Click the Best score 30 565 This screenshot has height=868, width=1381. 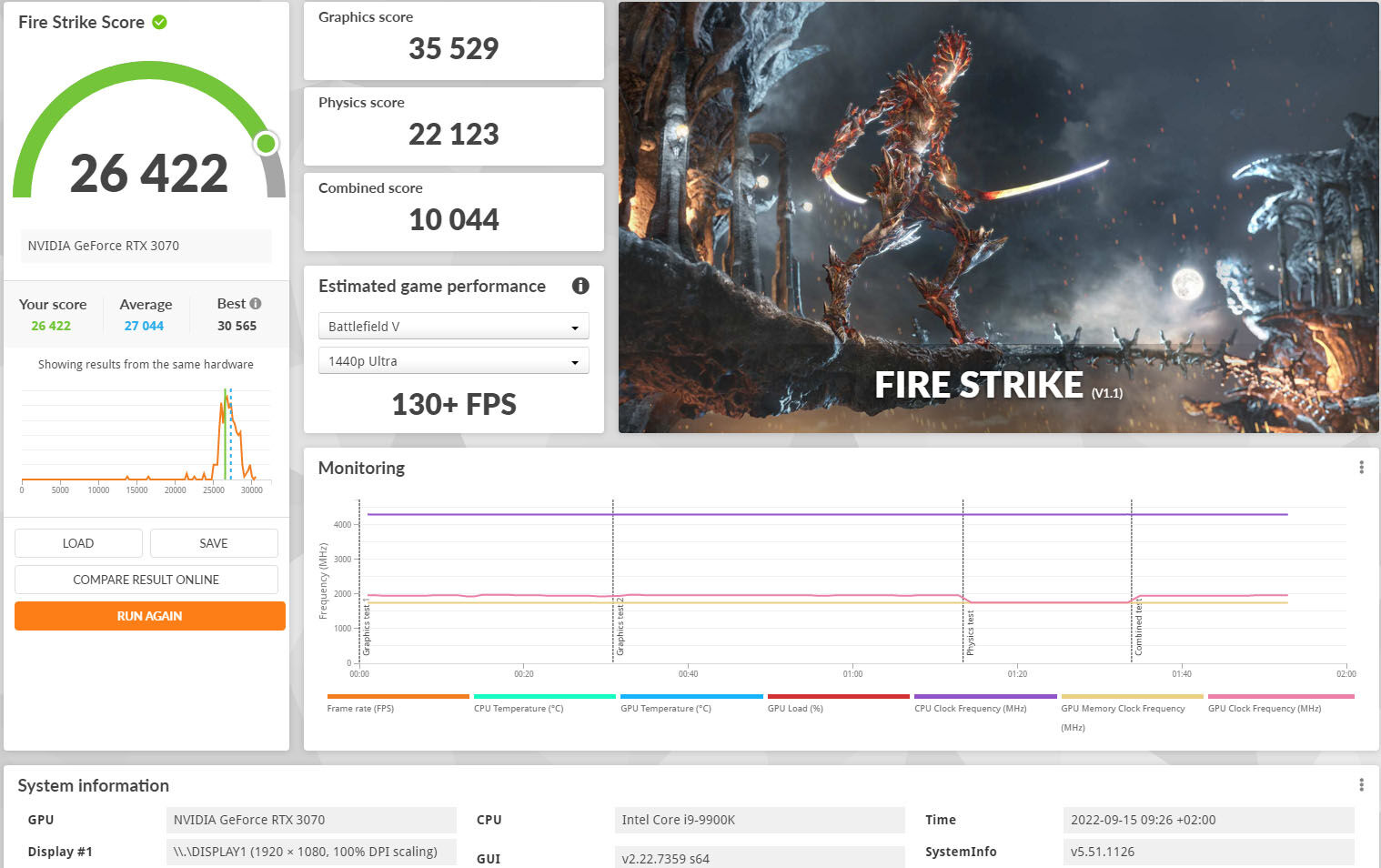point(237,326)
